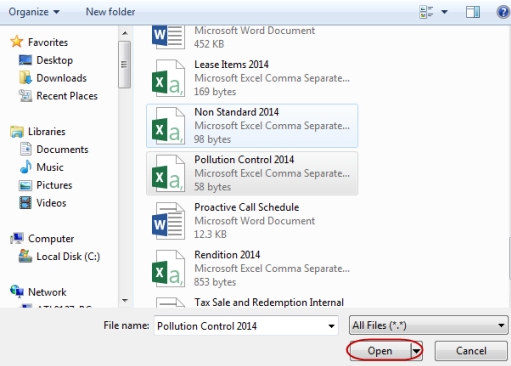This screenshot has width=511, height=366.
Task: Open help with the question mark icon
Action: pos(503,12)
